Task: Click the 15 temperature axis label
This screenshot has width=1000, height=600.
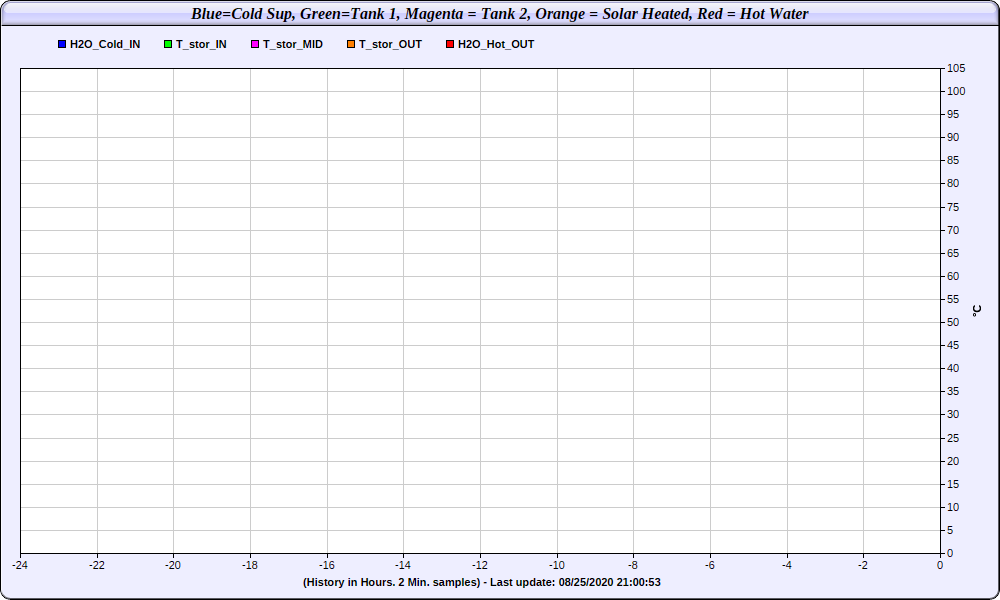Action: (953, 484)
